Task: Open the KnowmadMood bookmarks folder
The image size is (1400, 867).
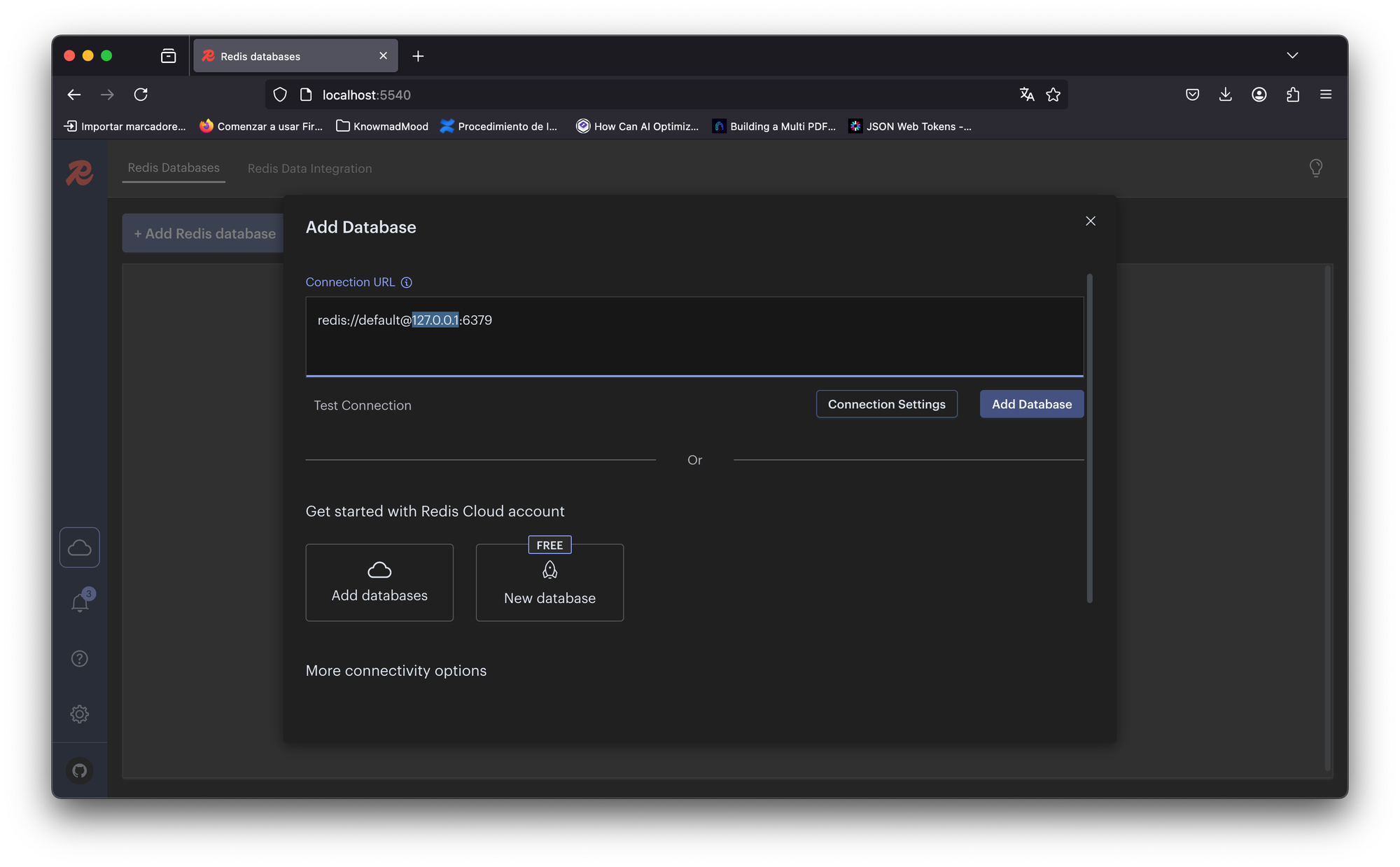Action: point(382,126)
